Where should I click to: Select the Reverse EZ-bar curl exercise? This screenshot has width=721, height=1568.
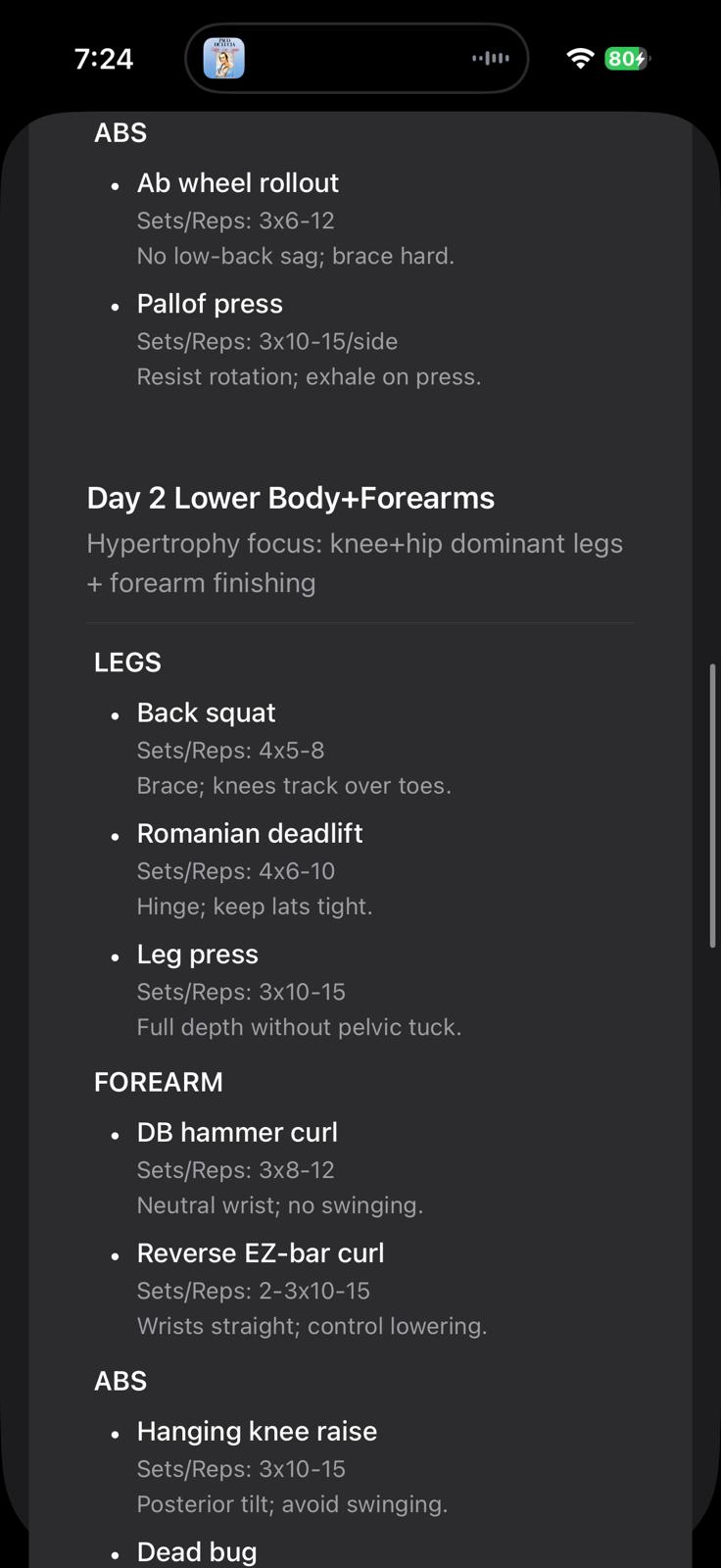tap(261, 1253)
